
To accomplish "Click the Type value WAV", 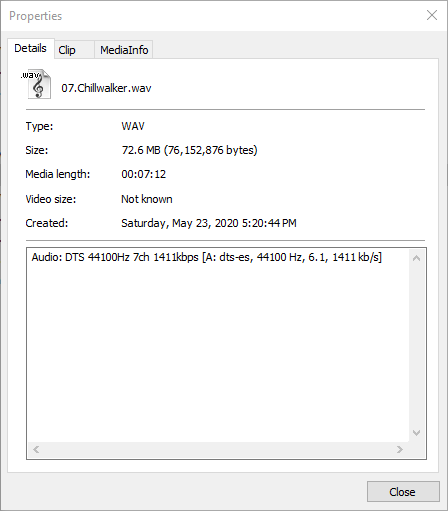I will coord(133,126).
